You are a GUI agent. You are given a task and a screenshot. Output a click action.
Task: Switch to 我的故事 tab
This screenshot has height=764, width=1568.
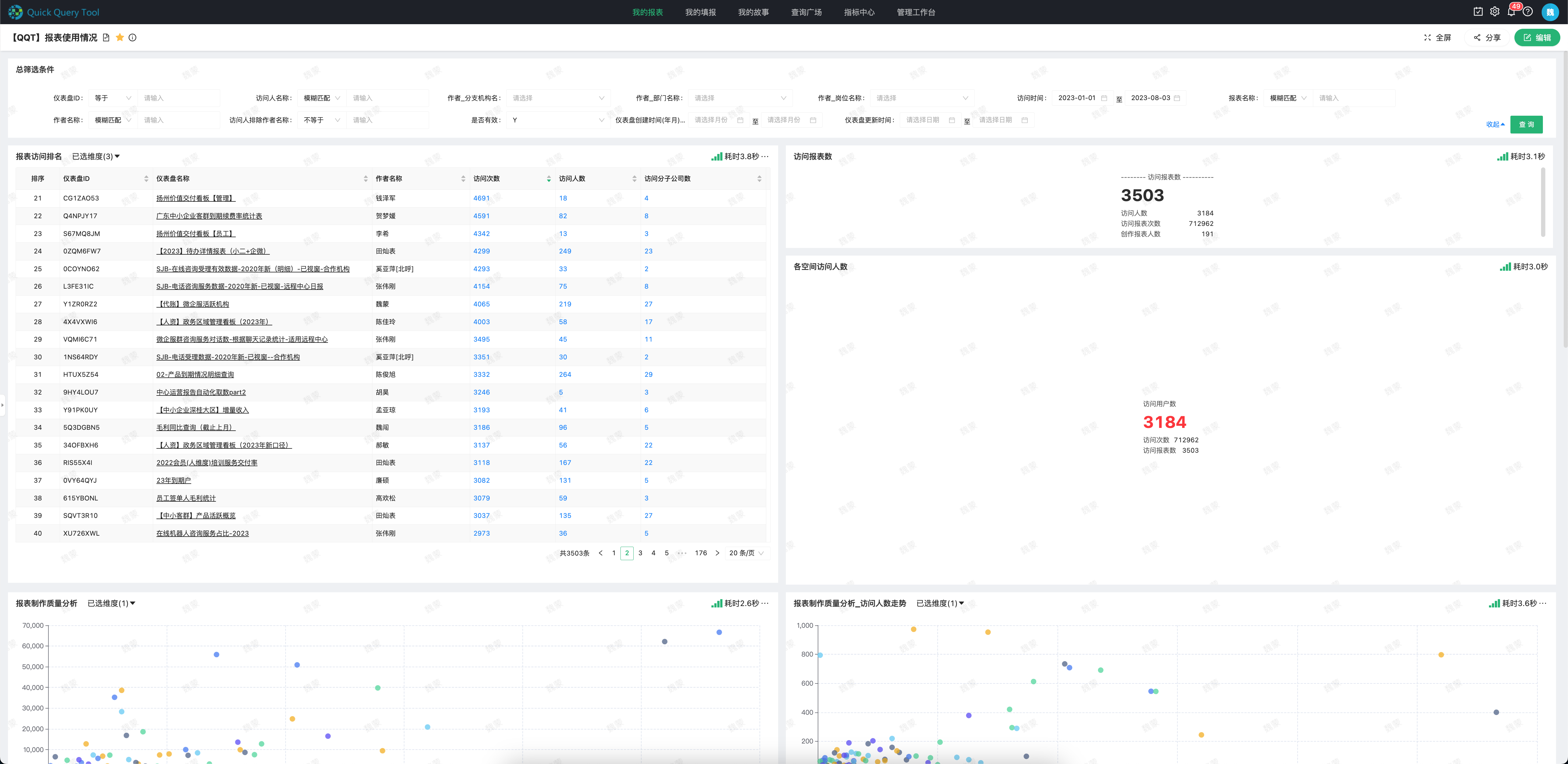753,12
